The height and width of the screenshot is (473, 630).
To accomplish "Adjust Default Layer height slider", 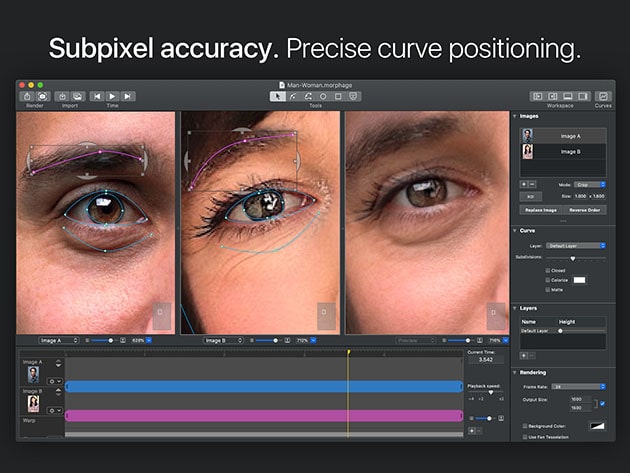I will [x=560, y=331].
